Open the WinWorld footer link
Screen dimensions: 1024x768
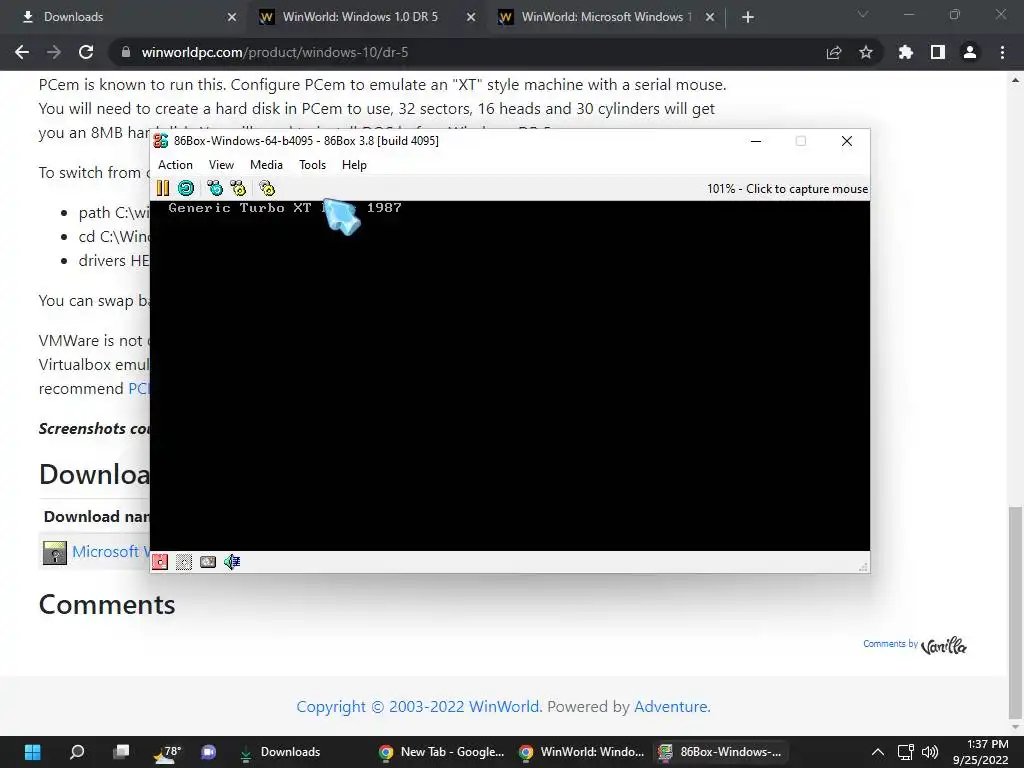click(504, 707)
